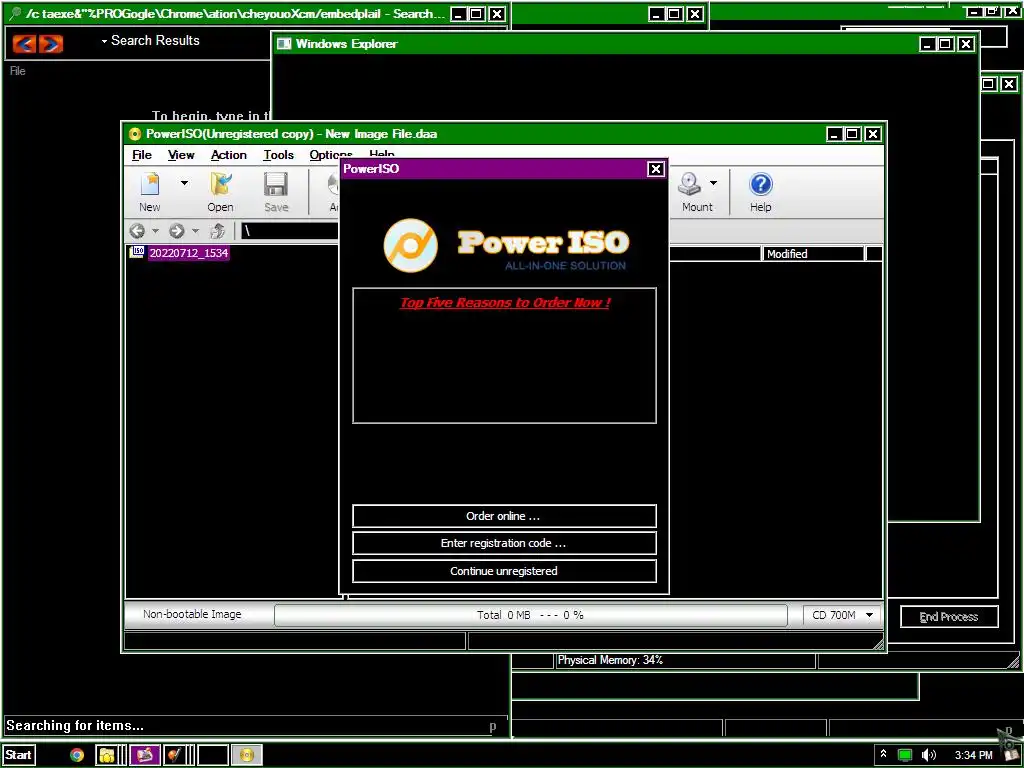Click the Non-bootable Image status label

pos(192,614)
